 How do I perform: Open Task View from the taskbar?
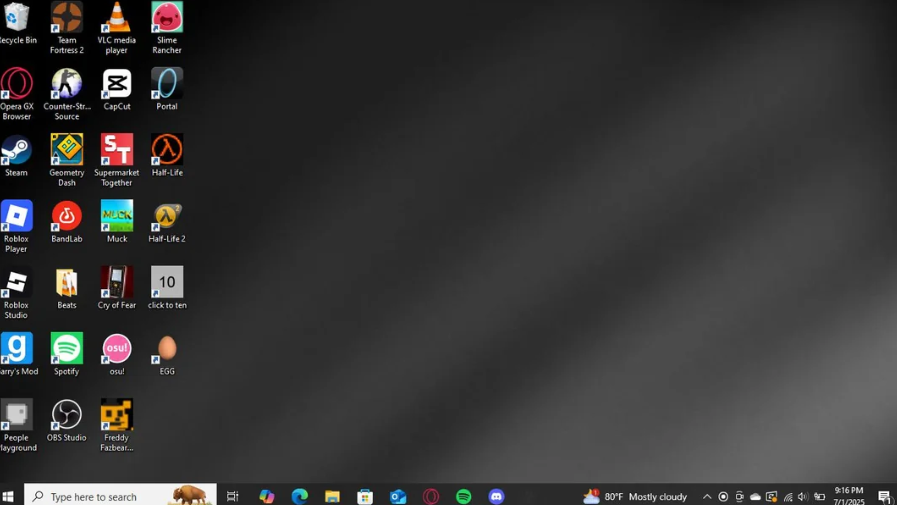[232, 496]
